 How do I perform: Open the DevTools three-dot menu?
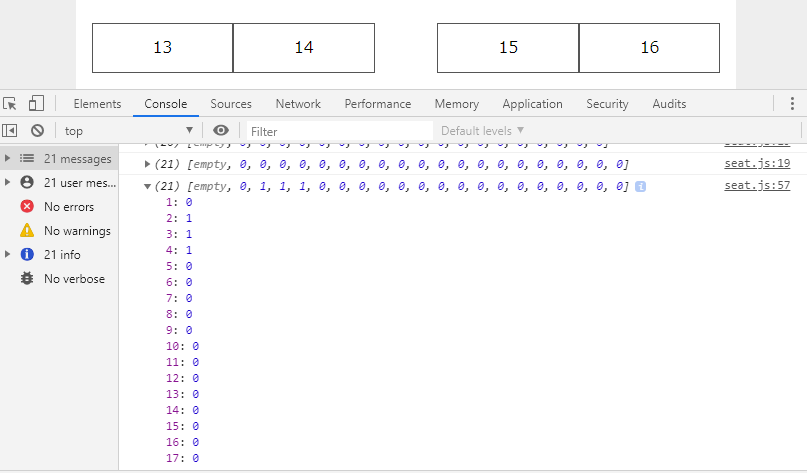pyautogui.click(x=792, y=103)
